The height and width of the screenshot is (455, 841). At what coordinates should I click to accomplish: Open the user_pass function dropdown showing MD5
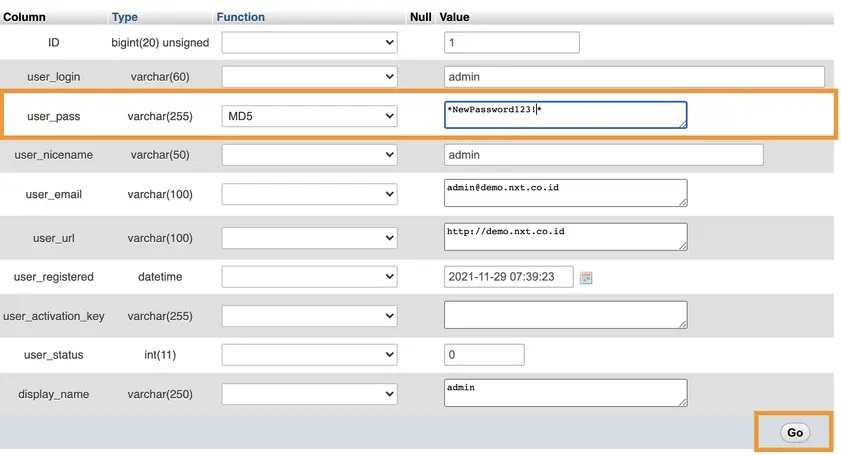(x=309, y=117)
